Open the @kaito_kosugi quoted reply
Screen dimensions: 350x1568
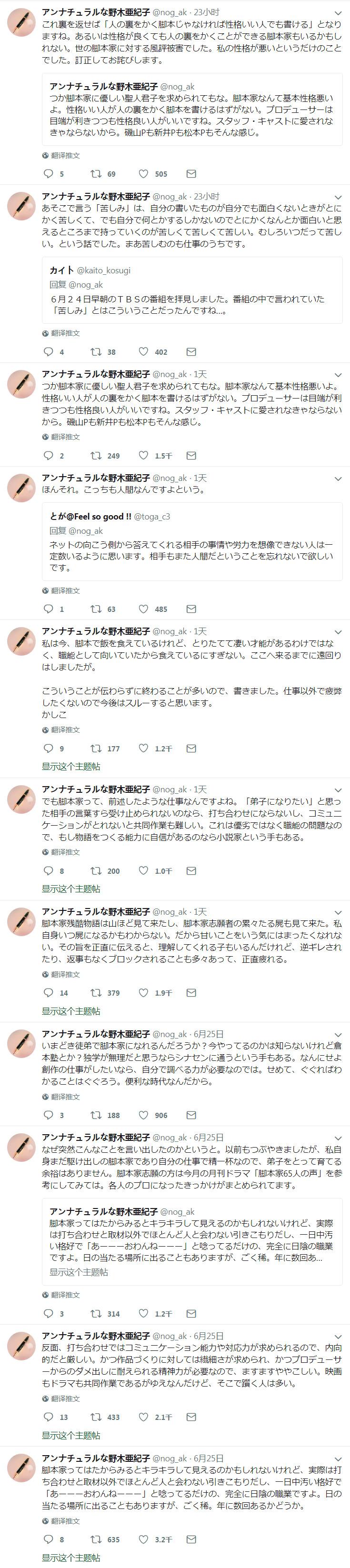[192, 290]
